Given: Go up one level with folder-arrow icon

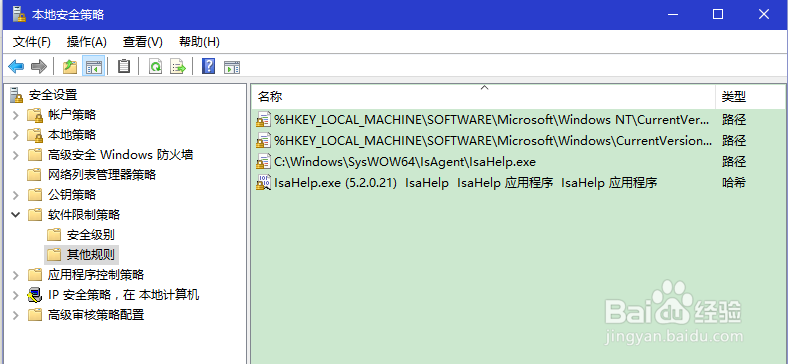Looking at the screenshot, I should pyautogui.click(x=70, y=66).
